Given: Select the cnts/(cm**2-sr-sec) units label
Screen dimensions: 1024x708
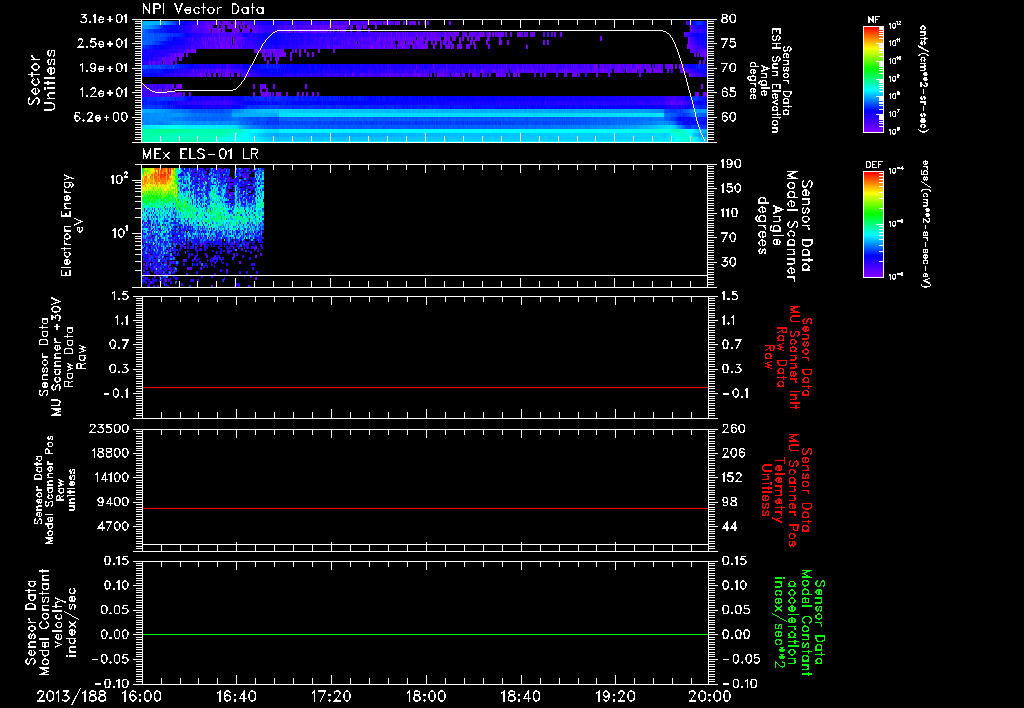Looking at the screenshot, I should pyautogui.click(x=923, y=78).
